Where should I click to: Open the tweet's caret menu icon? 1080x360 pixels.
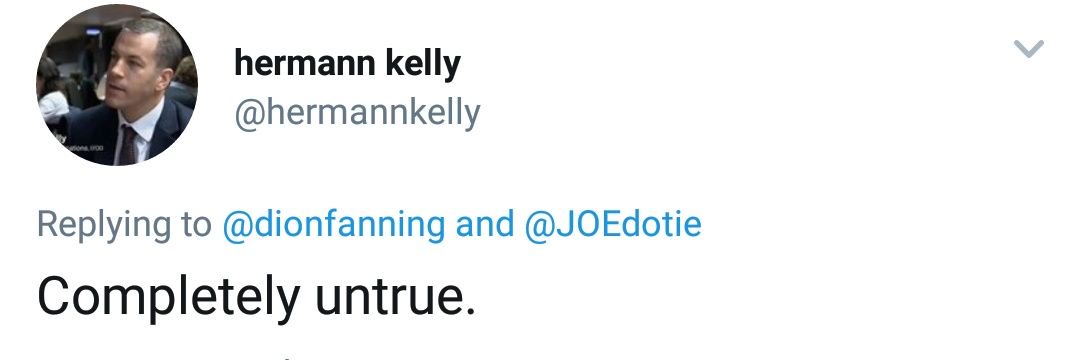point(1029,49)
